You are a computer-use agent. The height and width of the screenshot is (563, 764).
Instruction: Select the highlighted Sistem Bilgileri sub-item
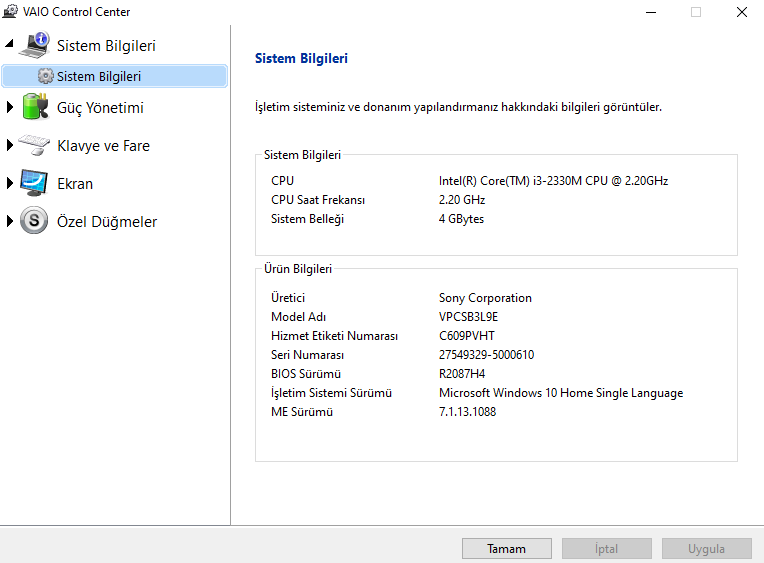click(115, 76)
